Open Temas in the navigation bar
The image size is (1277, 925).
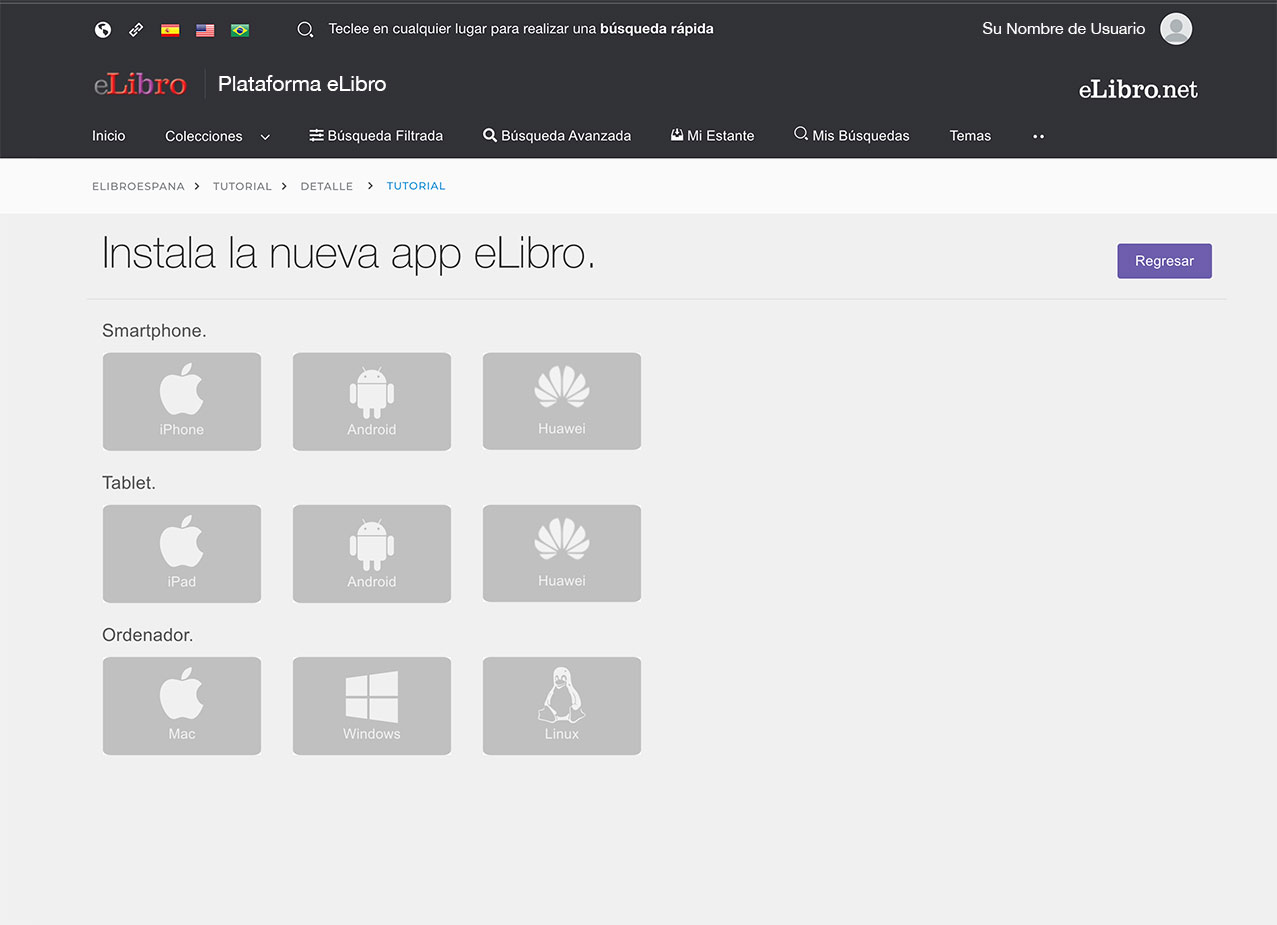970,136
